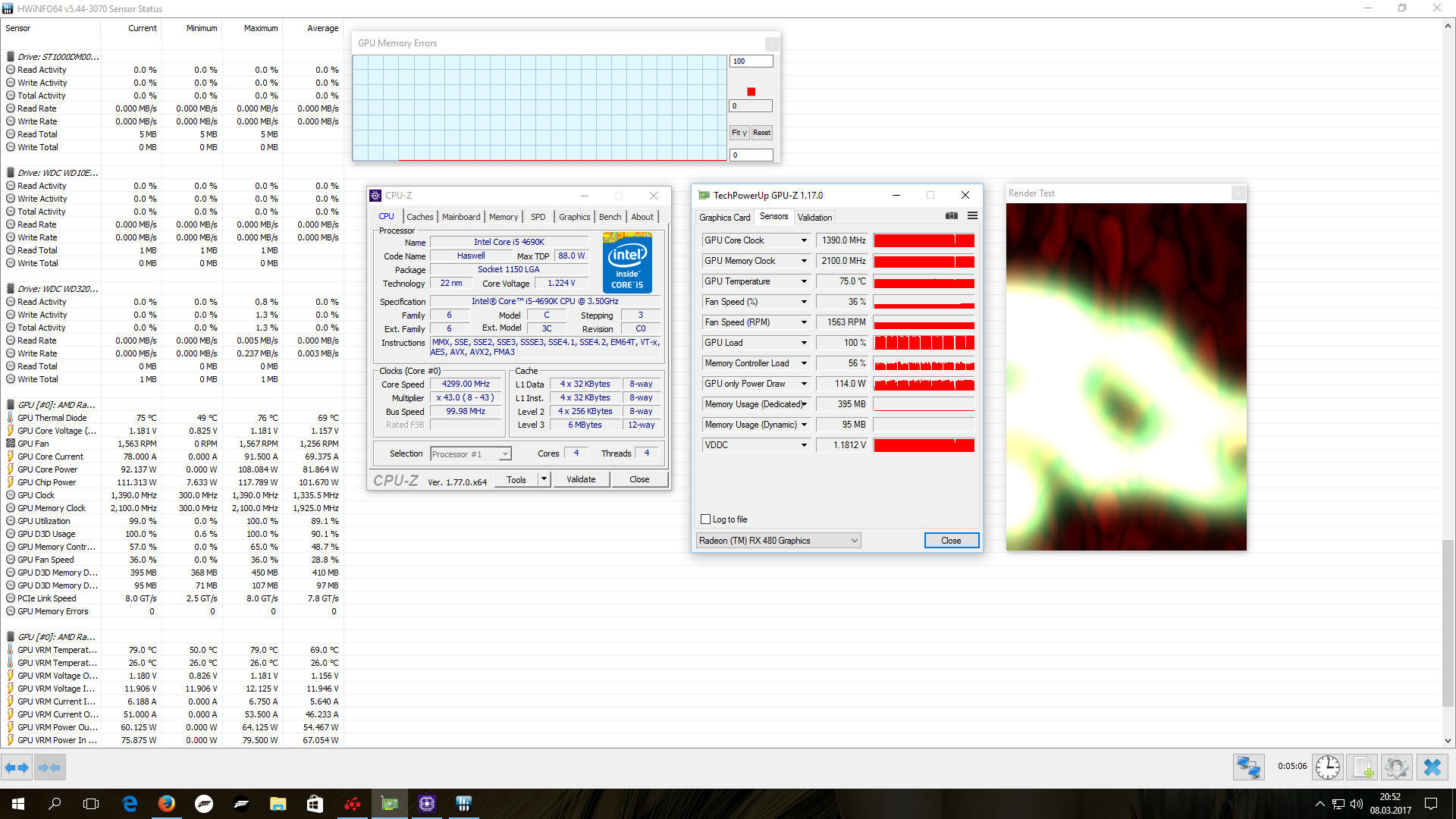The width and height of the screenshot is (1456, 819).
Task: Open the CPU-Z Tools dropdown arrow
Action: coord(544,479)
